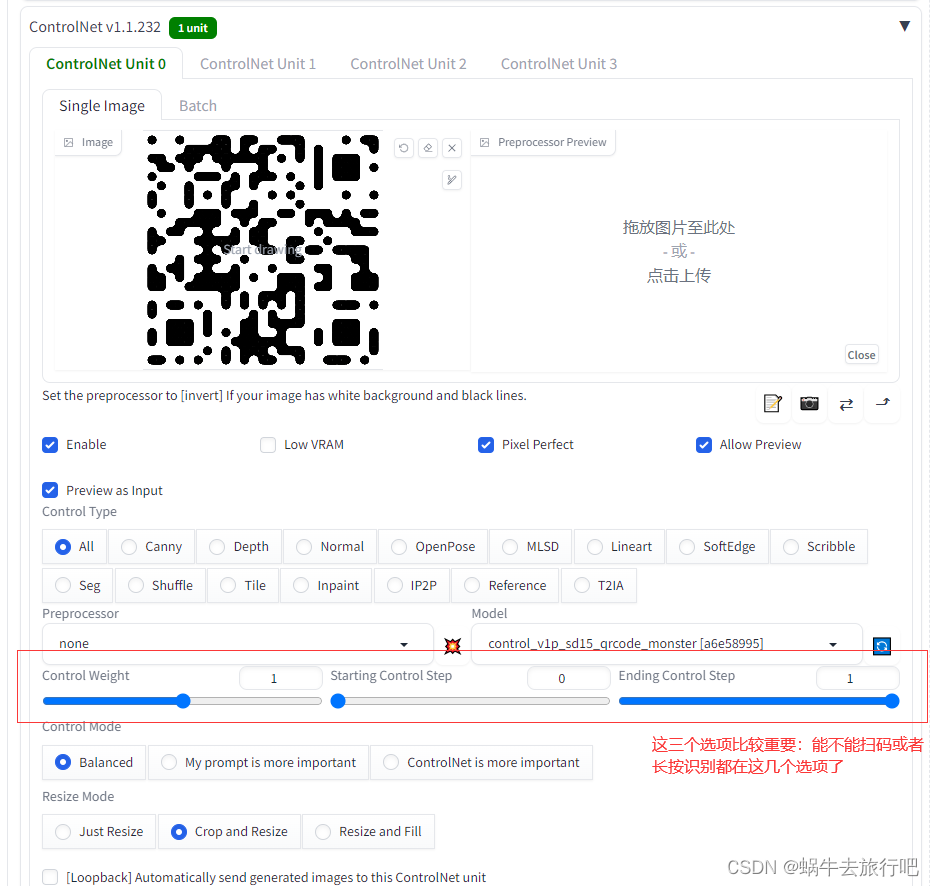934x886 pixels.
Task: Toggle the Allow Preview checkbox
Action: [704, 445]
